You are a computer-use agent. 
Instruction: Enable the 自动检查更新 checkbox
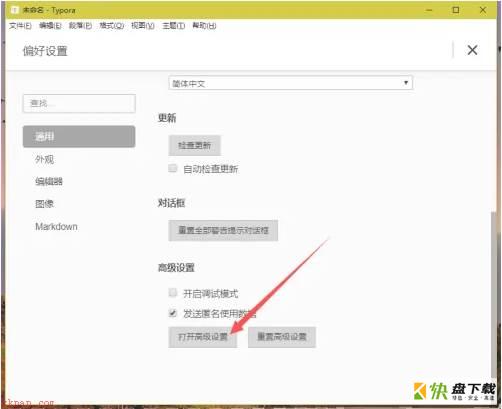point(173,168)
